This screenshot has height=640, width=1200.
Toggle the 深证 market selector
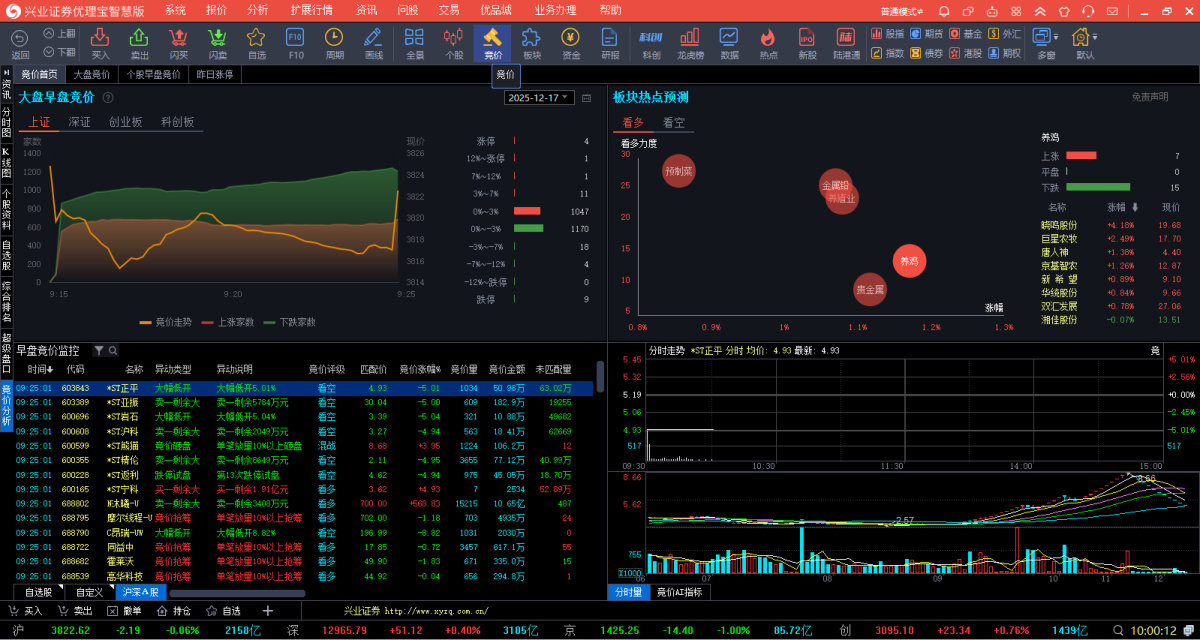point(80,122)
